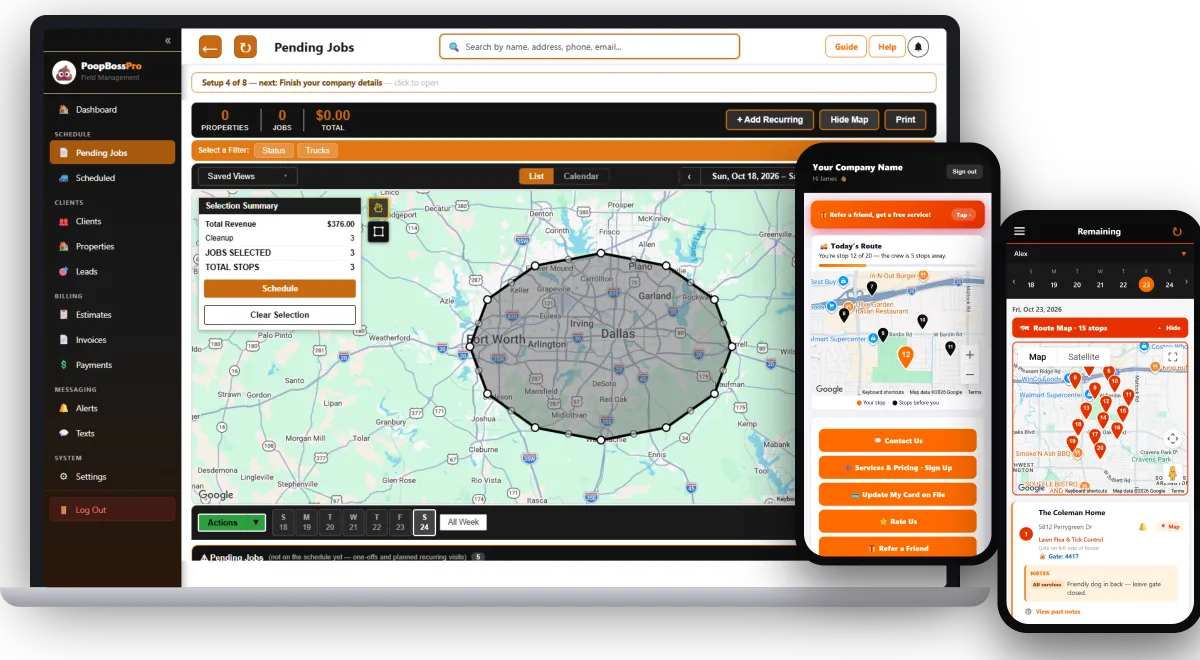Select Satellite view on the phone route map
The image size is (1200, 660).
tap(1083, 357)
